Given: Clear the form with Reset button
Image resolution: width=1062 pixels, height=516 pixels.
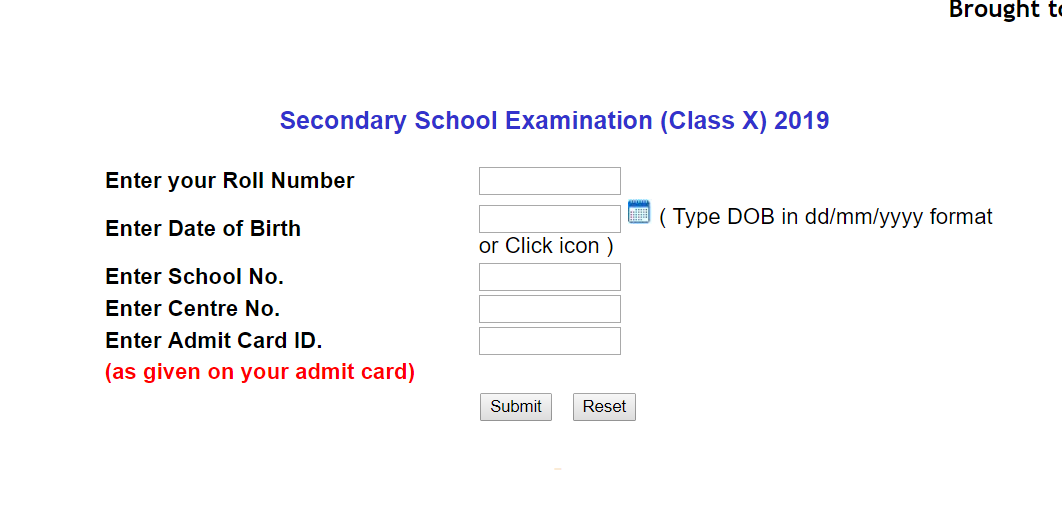Looking at the screenshot, I should [604, 407].
